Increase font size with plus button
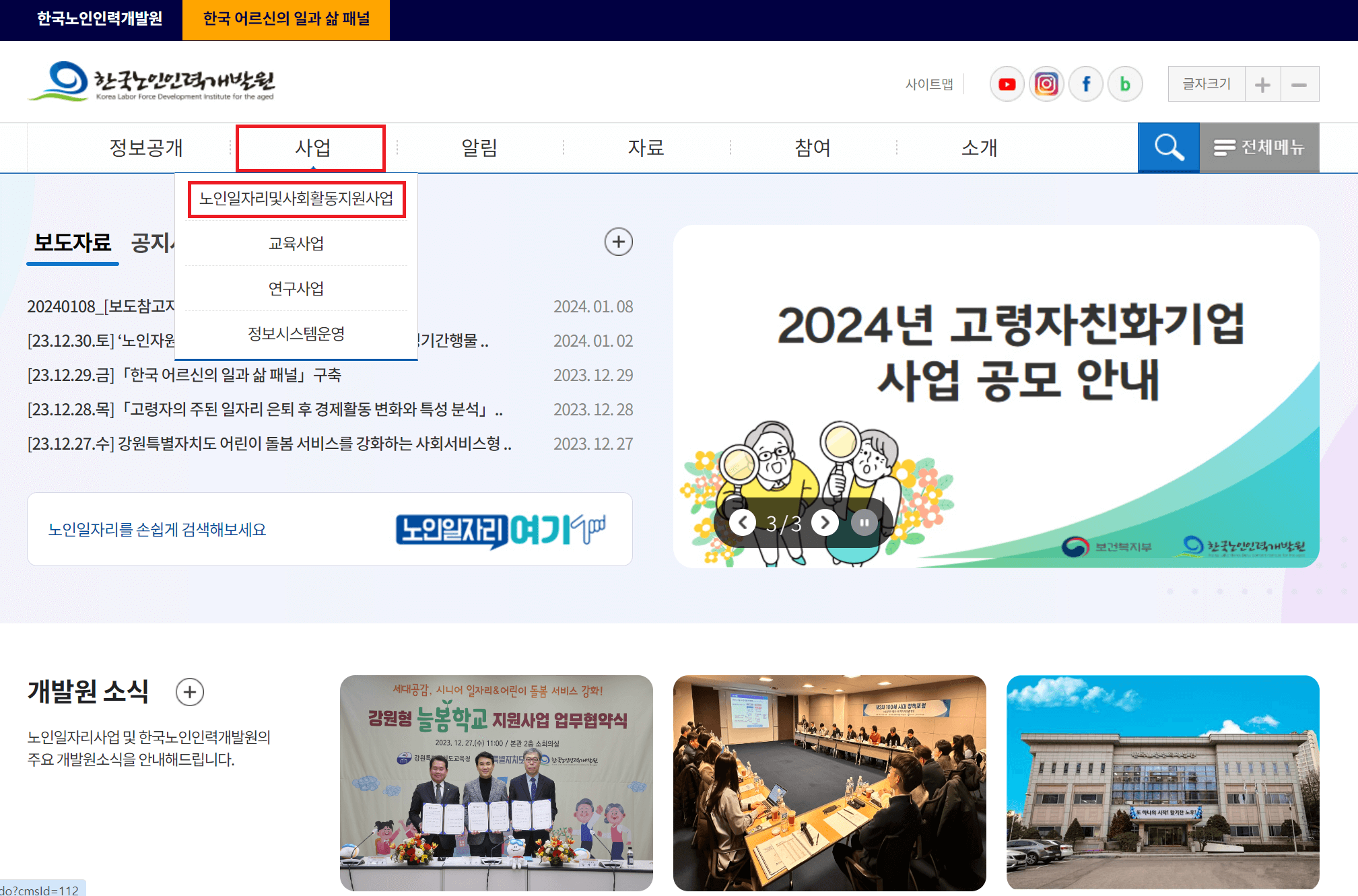Image resolution: width=1358 pixels, height=896 pixels. pos(1262,84)
